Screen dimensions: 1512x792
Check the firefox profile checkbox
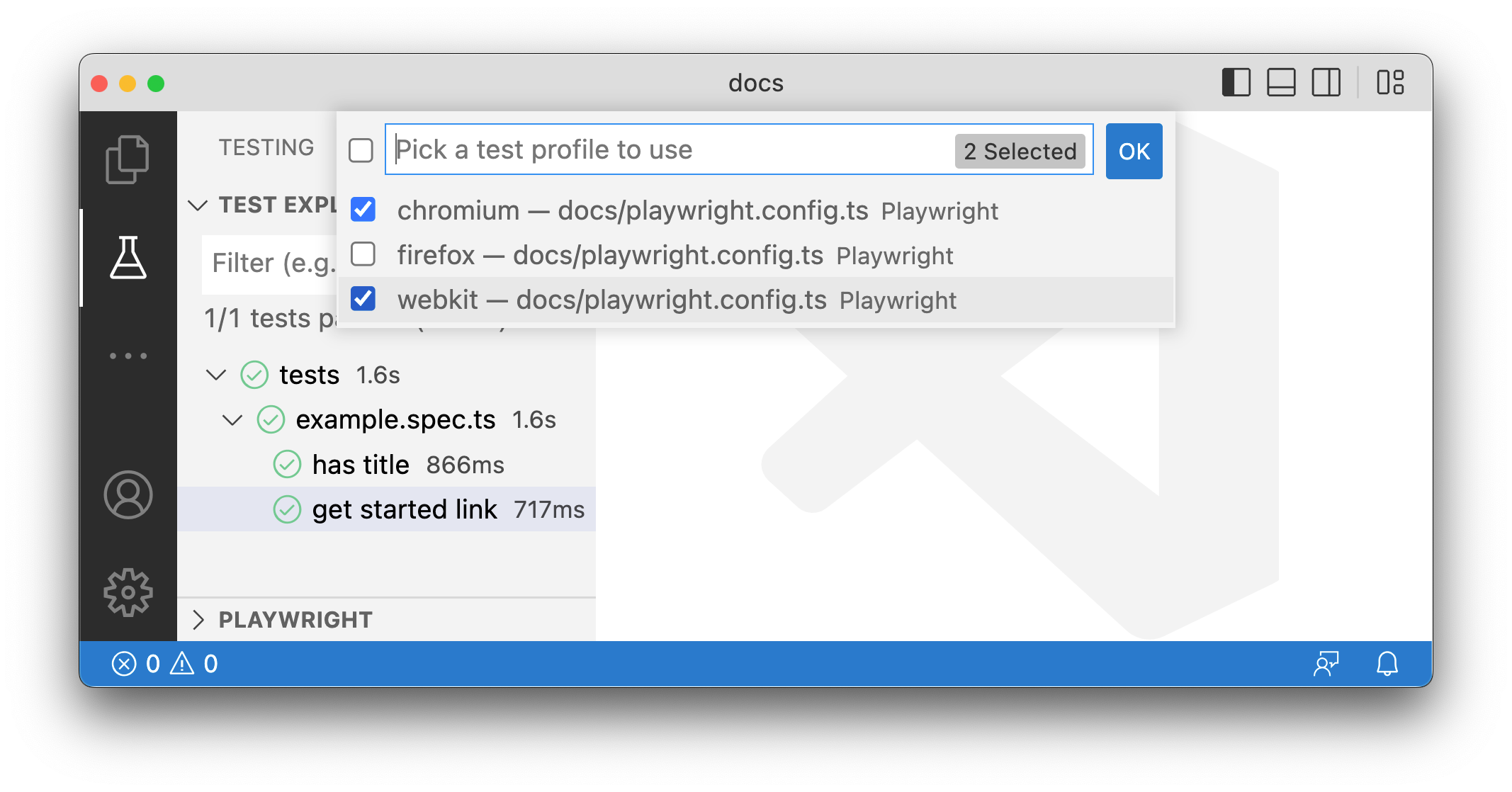click(363, 254)
